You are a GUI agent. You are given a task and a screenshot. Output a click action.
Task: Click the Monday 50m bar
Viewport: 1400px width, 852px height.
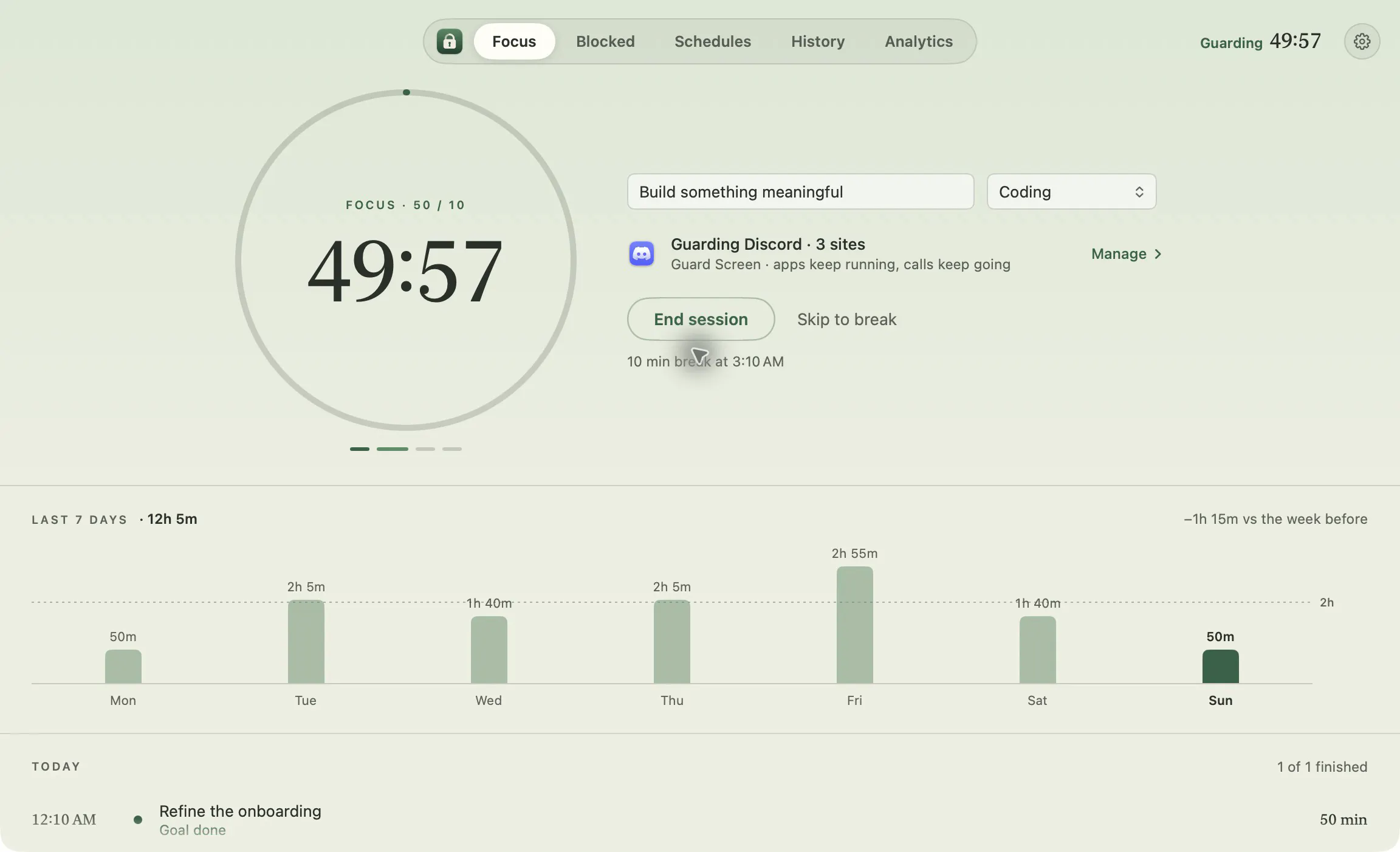[123, 667]
